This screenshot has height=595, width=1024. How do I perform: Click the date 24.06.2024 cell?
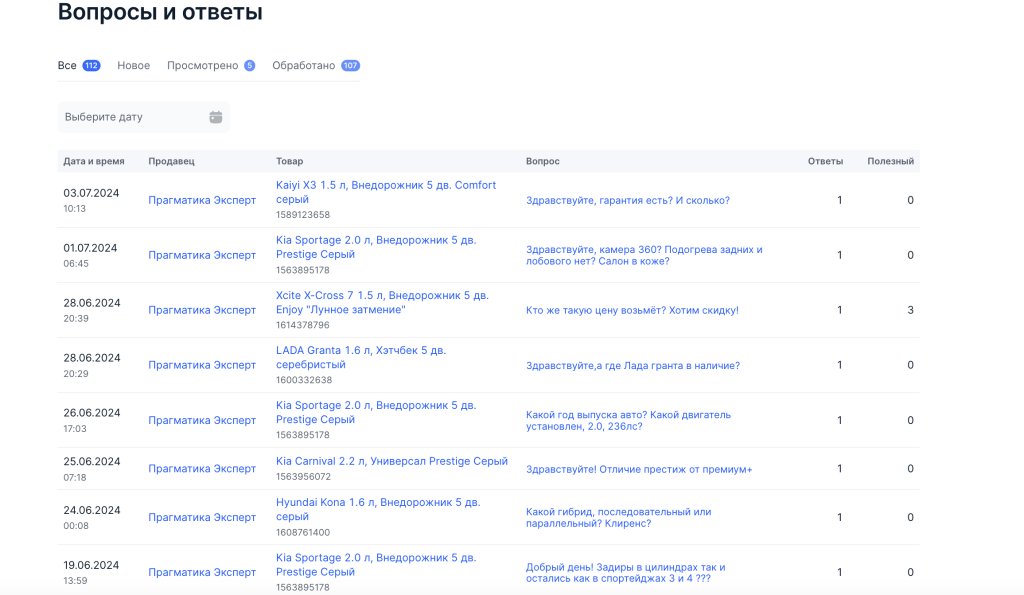[x=91, y=511]
